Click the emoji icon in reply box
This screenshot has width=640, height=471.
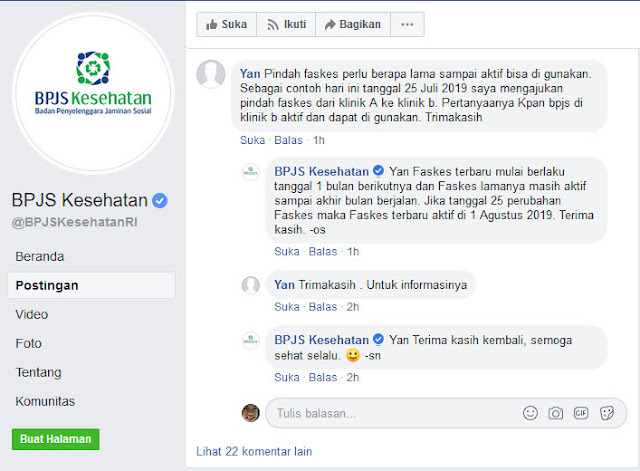[530, 413]
